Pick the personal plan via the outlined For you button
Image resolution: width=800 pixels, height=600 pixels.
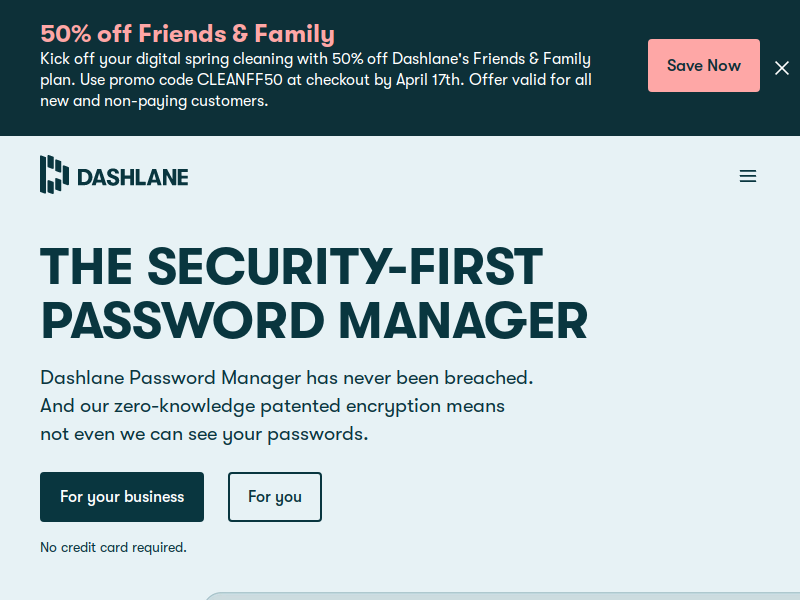point(275,497)
